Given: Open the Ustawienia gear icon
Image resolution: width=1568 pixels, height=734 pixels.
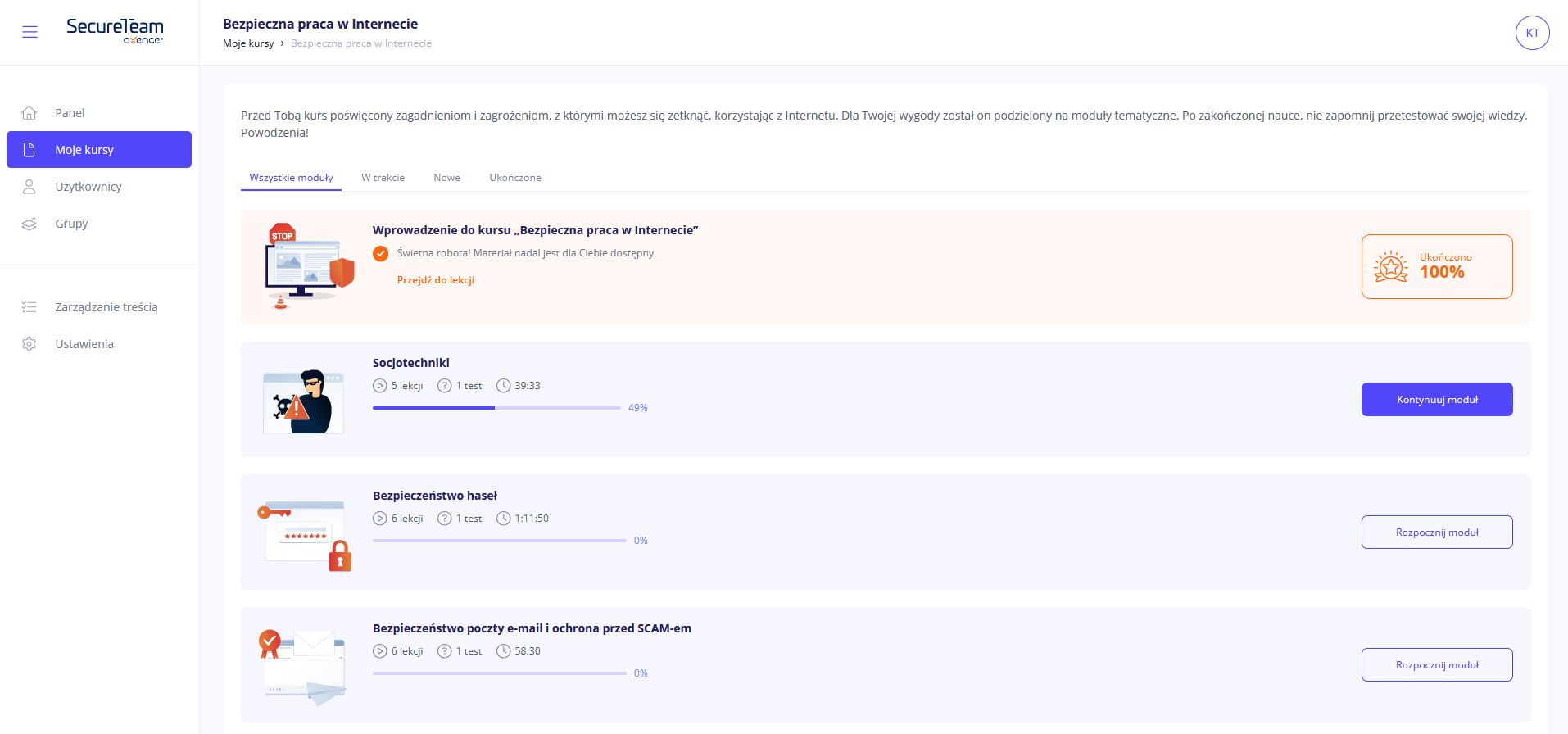Looking at the screenshot, I should [29, 344].
